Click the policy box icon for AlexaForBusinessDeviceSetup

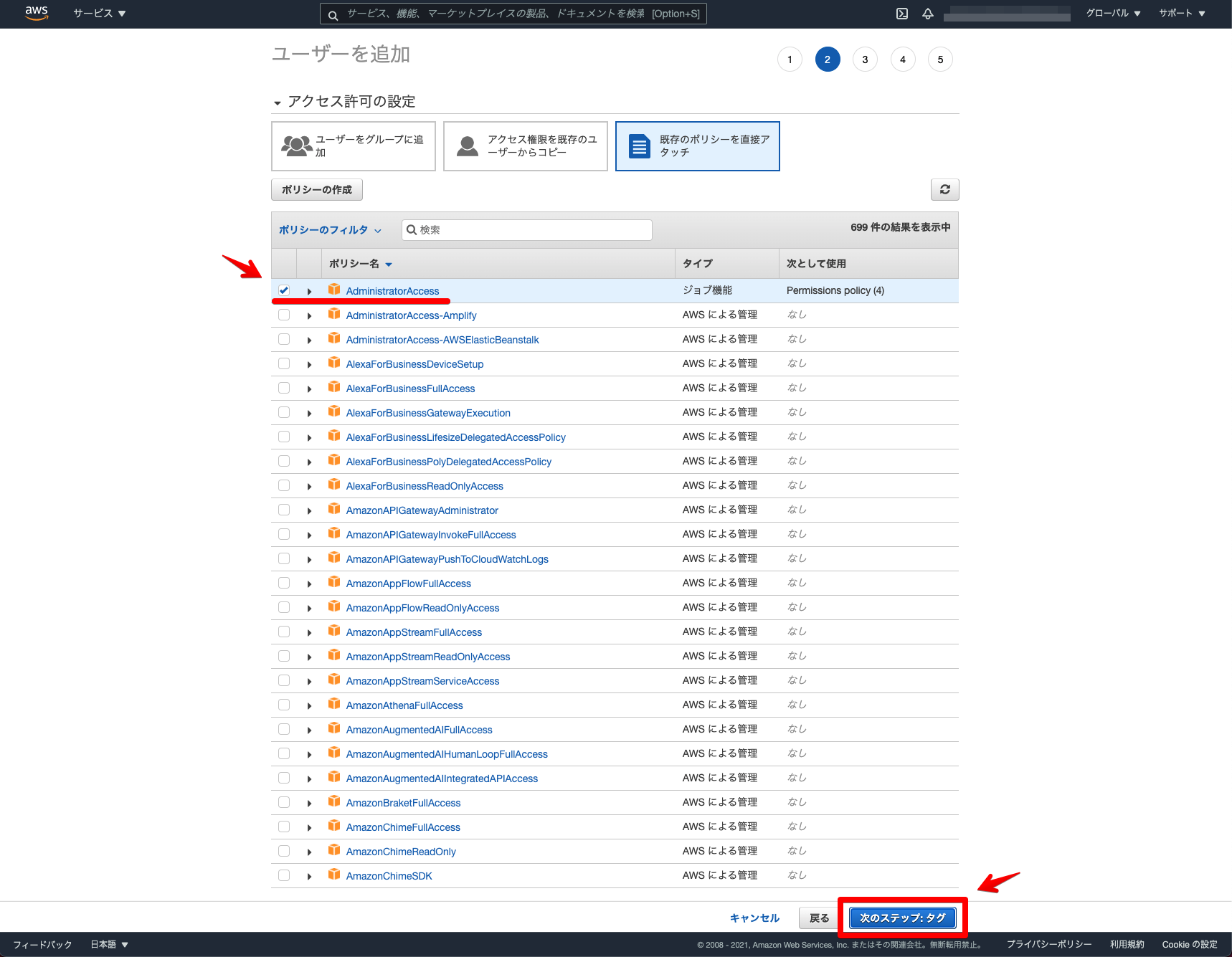[334, 363]
